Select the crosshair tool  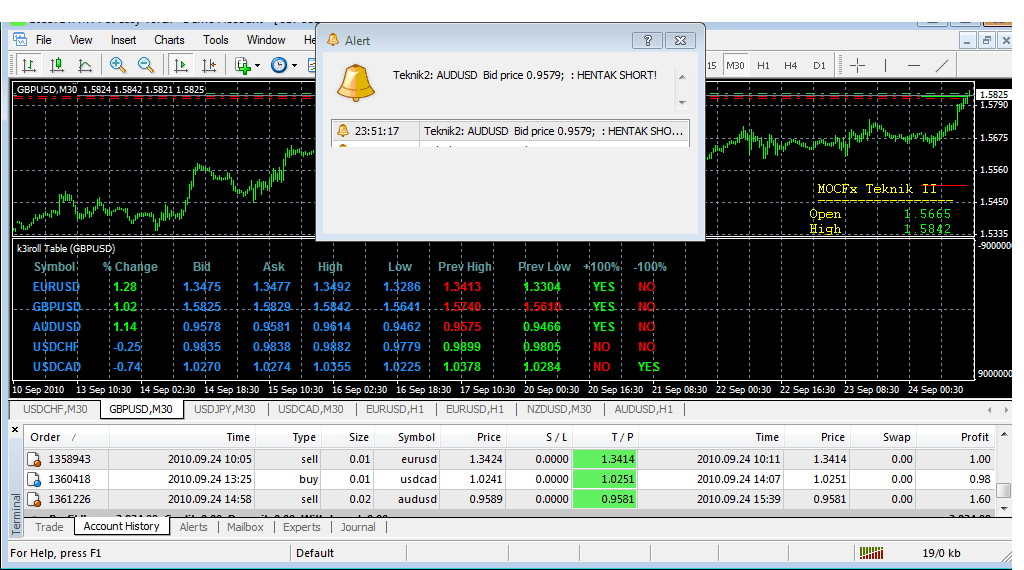pyautogui.click(x=857, y=65)
